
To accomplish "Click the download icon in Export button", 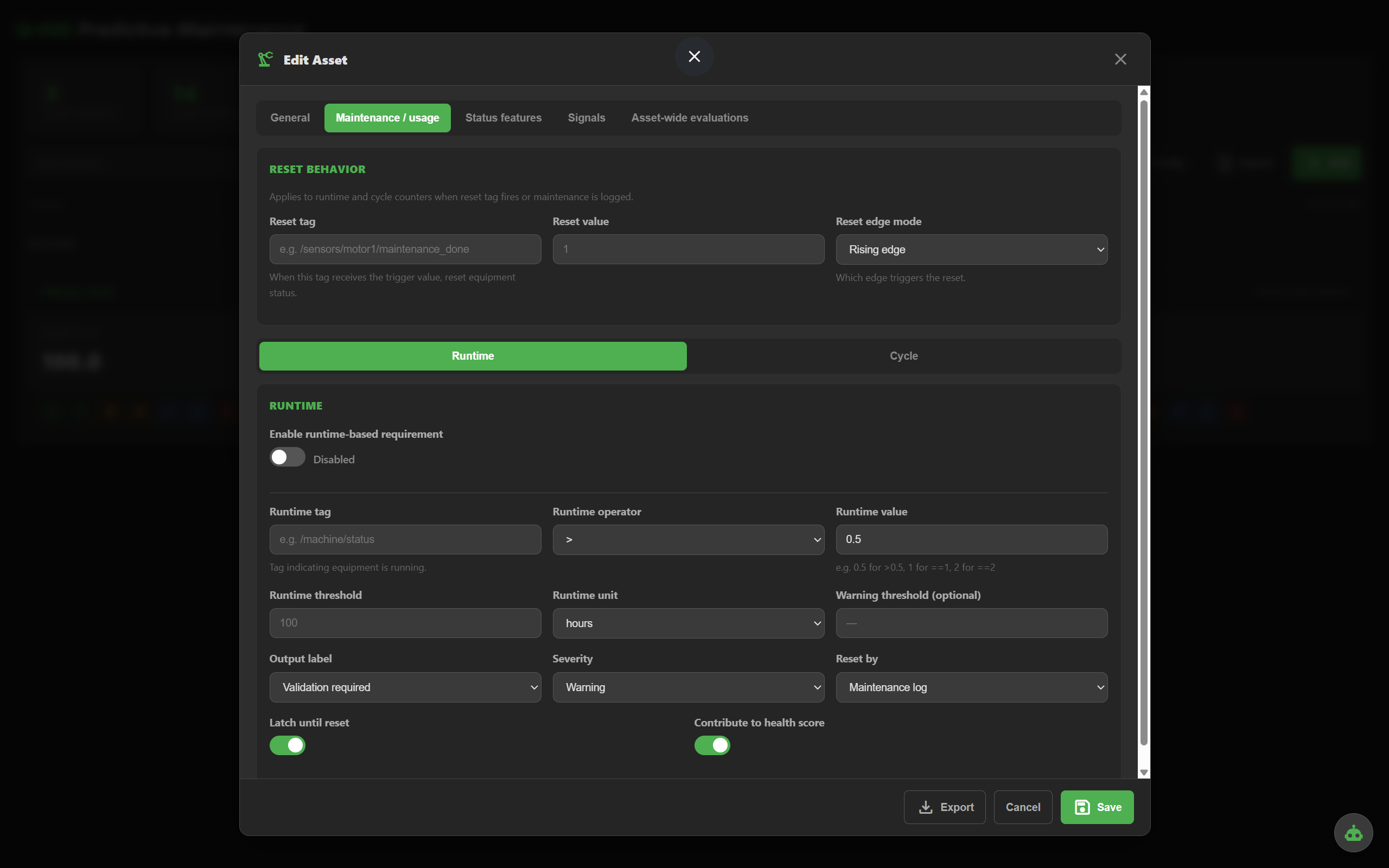I will pyautogui.click(x=925, y=807).
